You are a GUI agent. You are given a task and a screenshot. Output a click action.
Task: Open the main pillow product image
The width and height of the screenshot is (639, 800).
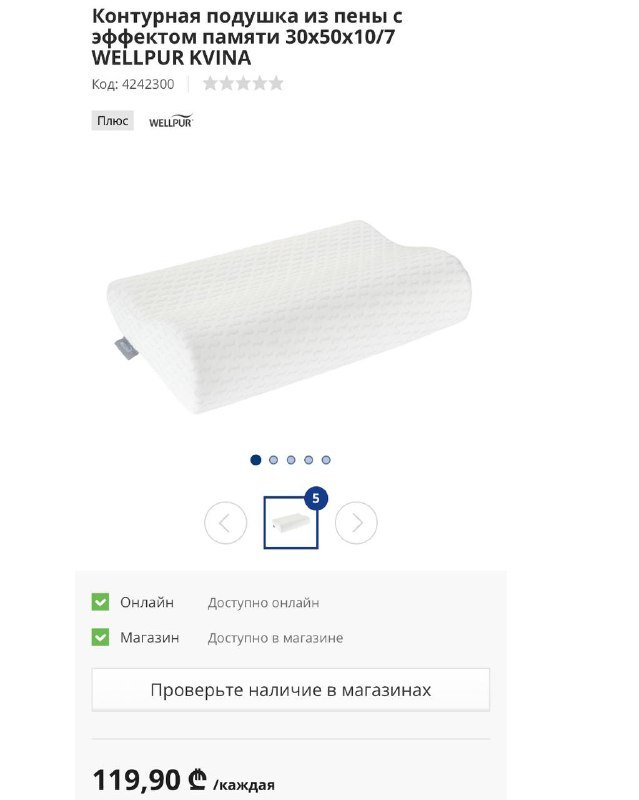coord(289,316)
